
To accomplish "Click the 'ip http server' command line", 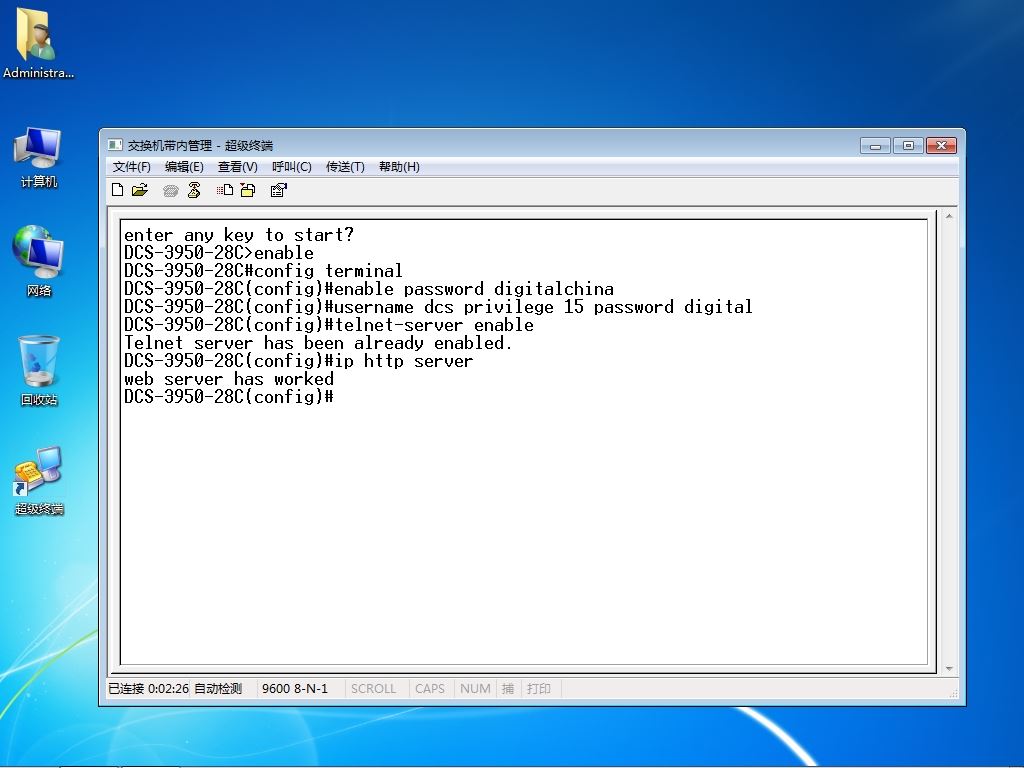I will (x=298, y=360).
